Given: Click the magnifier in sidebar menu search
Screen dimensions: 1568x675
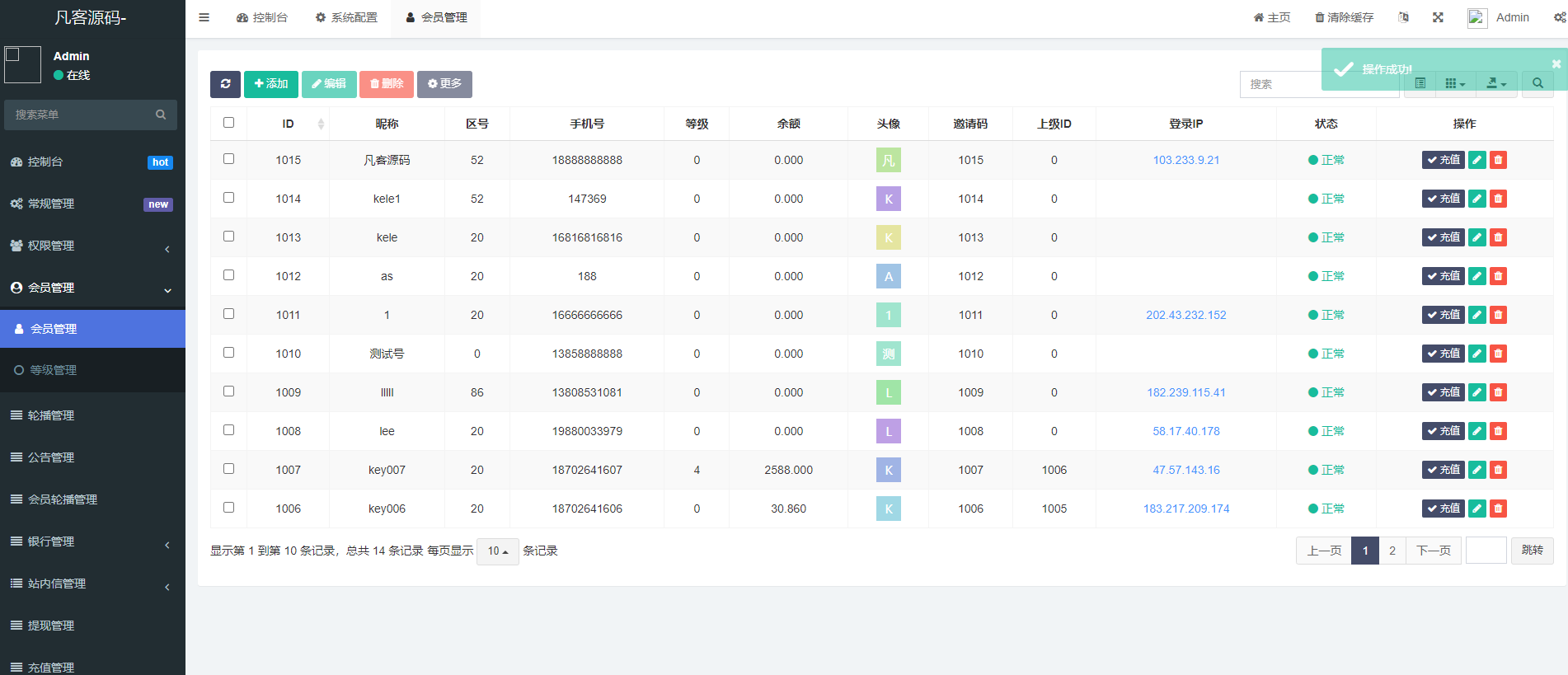Looking at the screenshot, I should point(161,115).
